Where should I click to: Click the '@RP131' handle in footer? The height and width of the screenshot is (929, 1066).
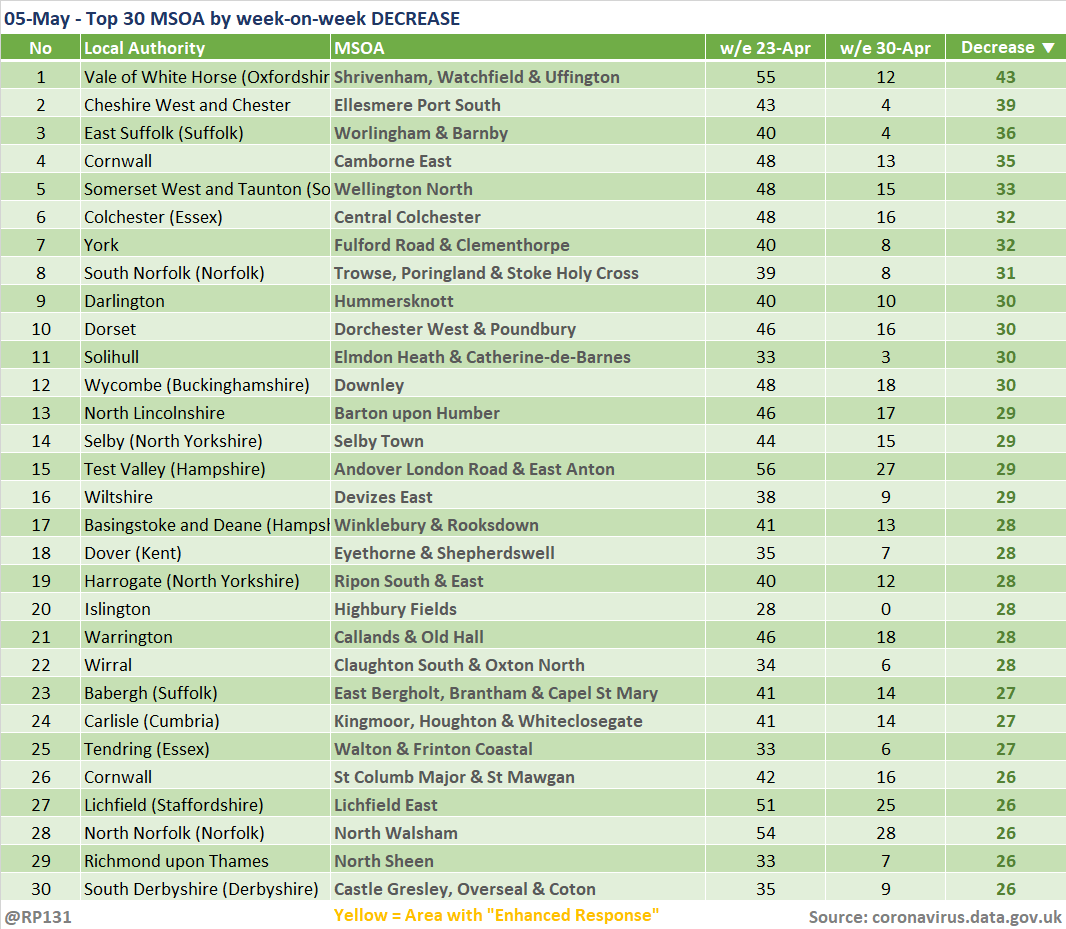pyautogui.click(x=37, y=917)
